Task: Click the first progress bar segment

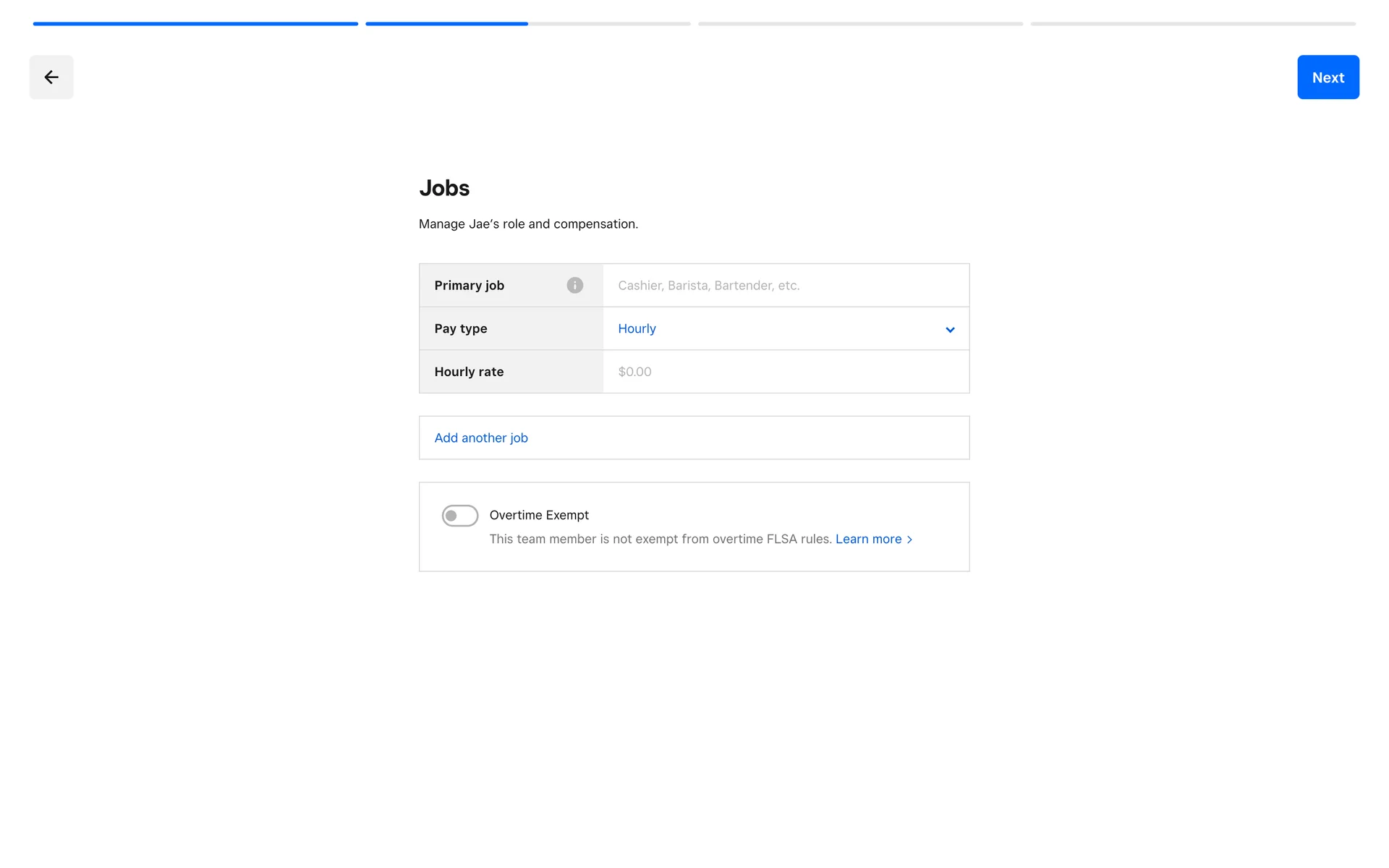Action: [195, 24]
